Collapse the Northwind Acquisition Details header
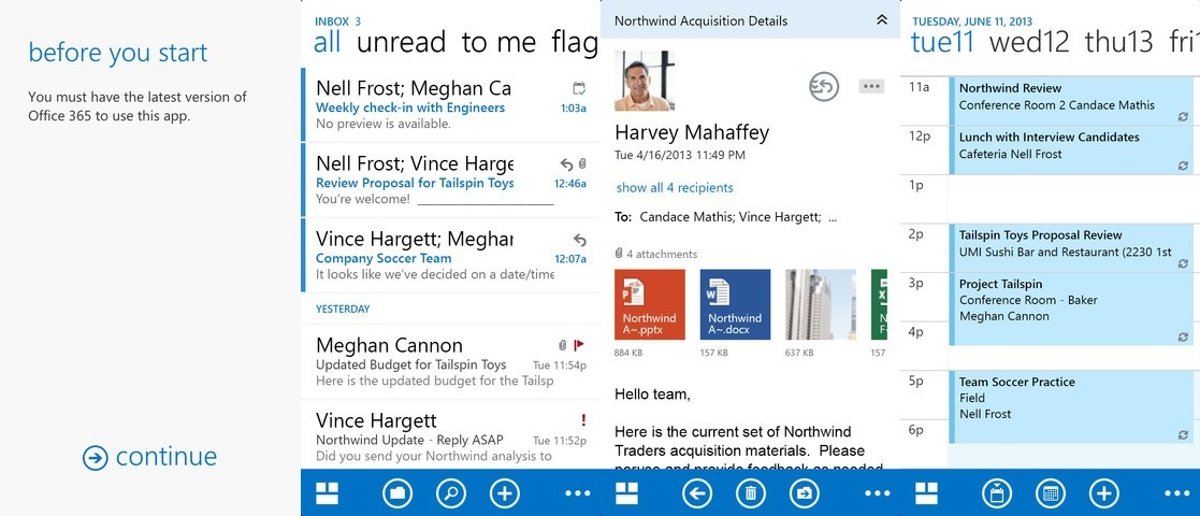Image resolution: width=1200 pixels, height=516 pixels. click(881, 20)
